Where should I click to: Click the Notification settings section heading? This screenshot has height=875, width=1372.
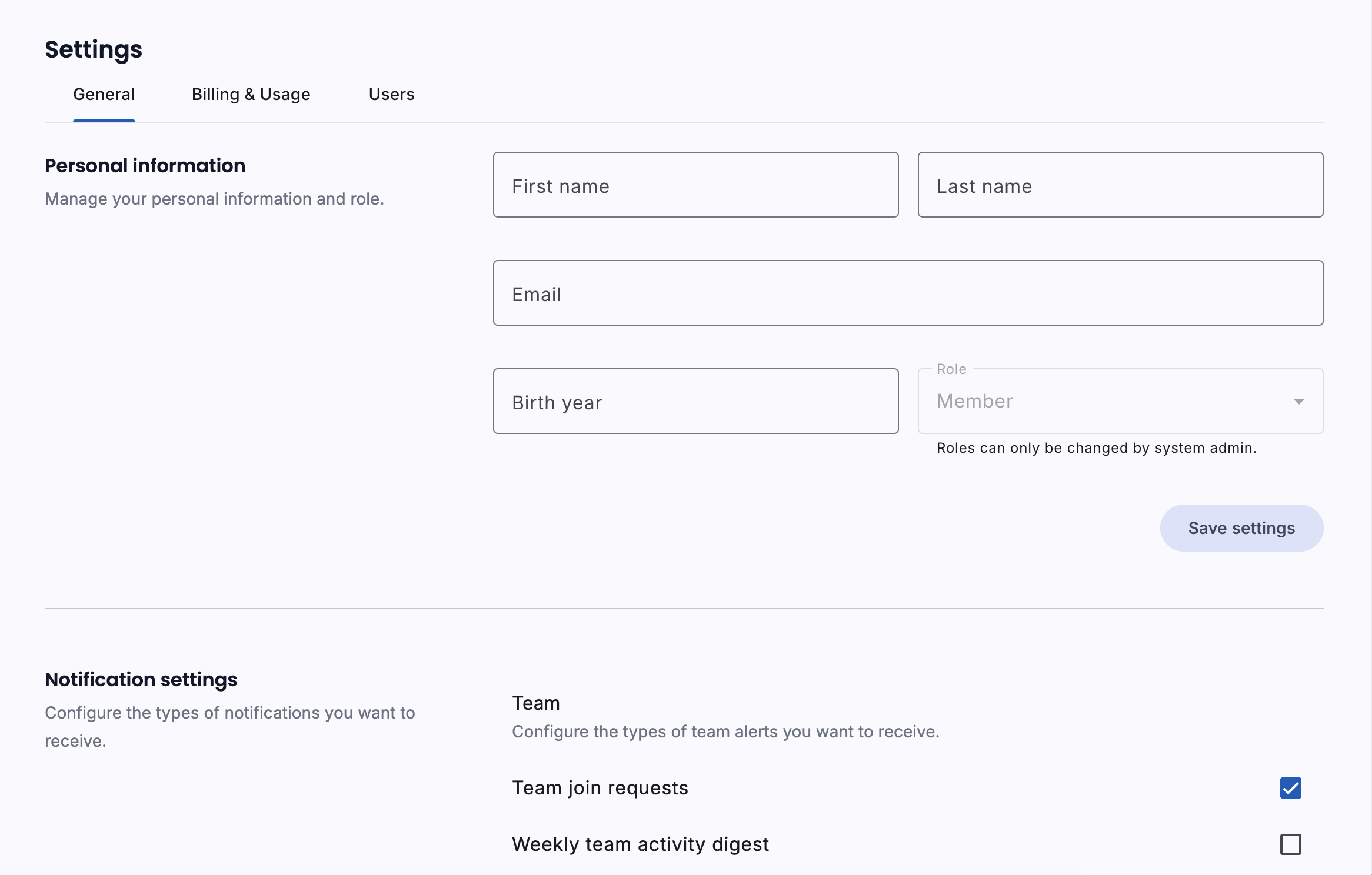click(x=141, y=680)
